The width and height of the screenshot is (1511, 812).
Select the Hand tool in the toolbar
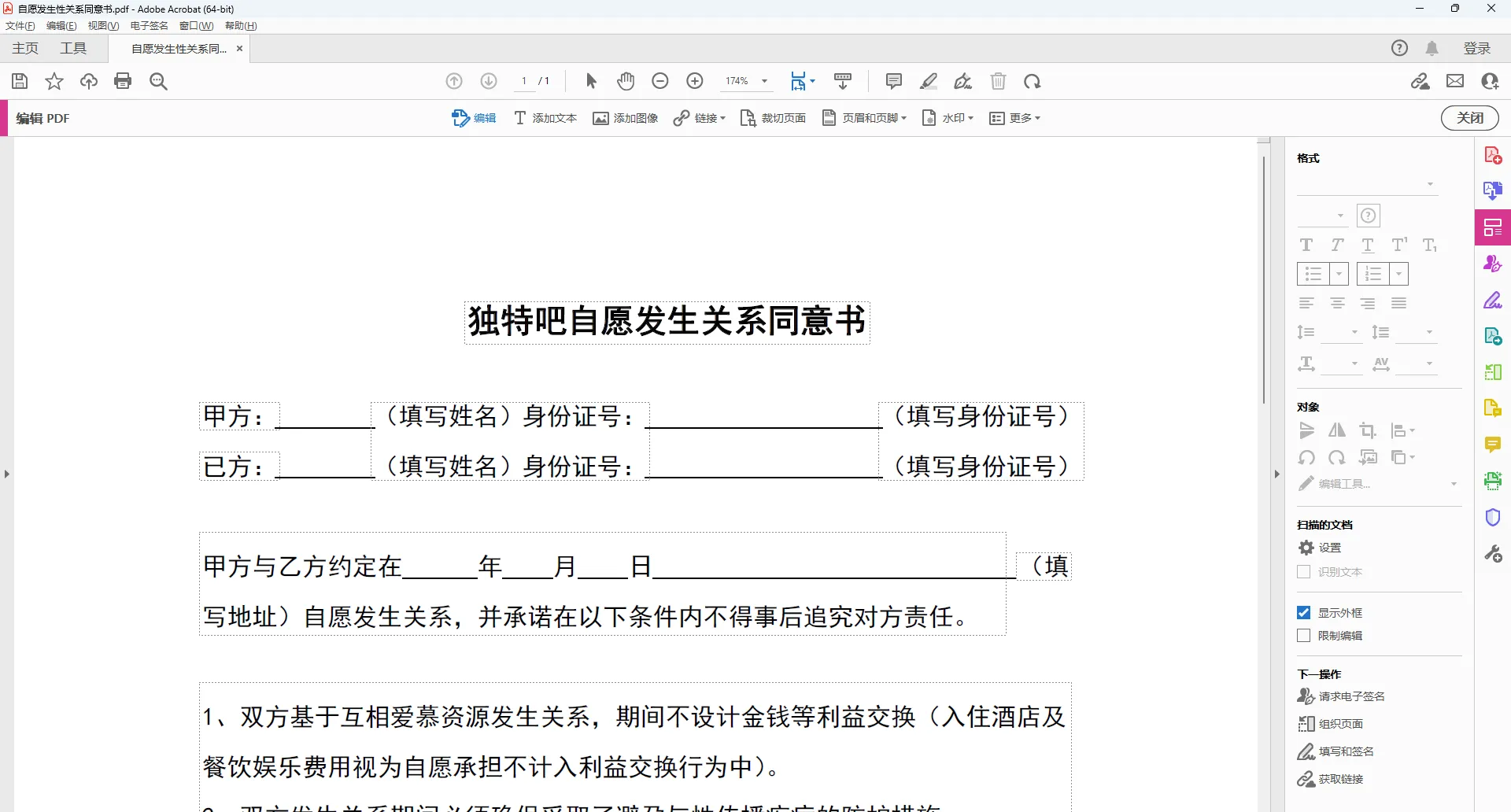pyautogui.click(x=626, y=81)
